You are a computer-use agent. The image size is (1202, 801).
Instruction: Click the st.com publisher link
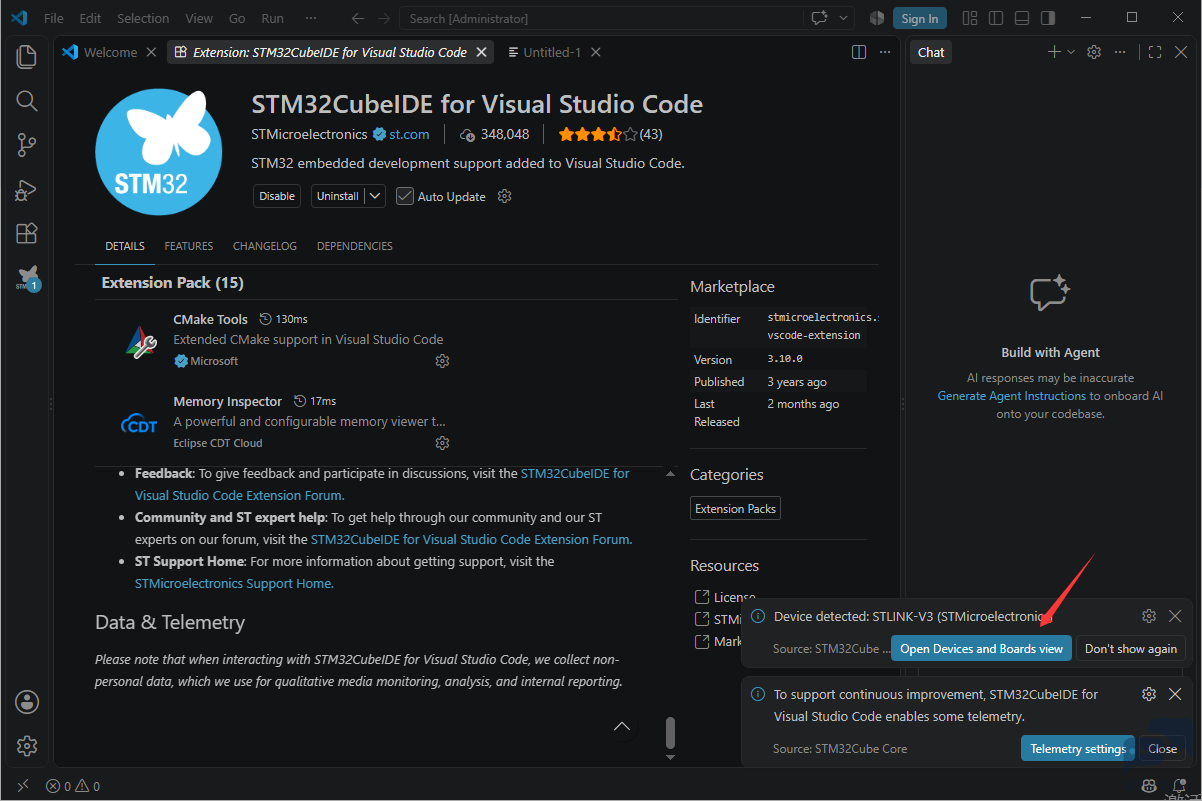(410, 134)
